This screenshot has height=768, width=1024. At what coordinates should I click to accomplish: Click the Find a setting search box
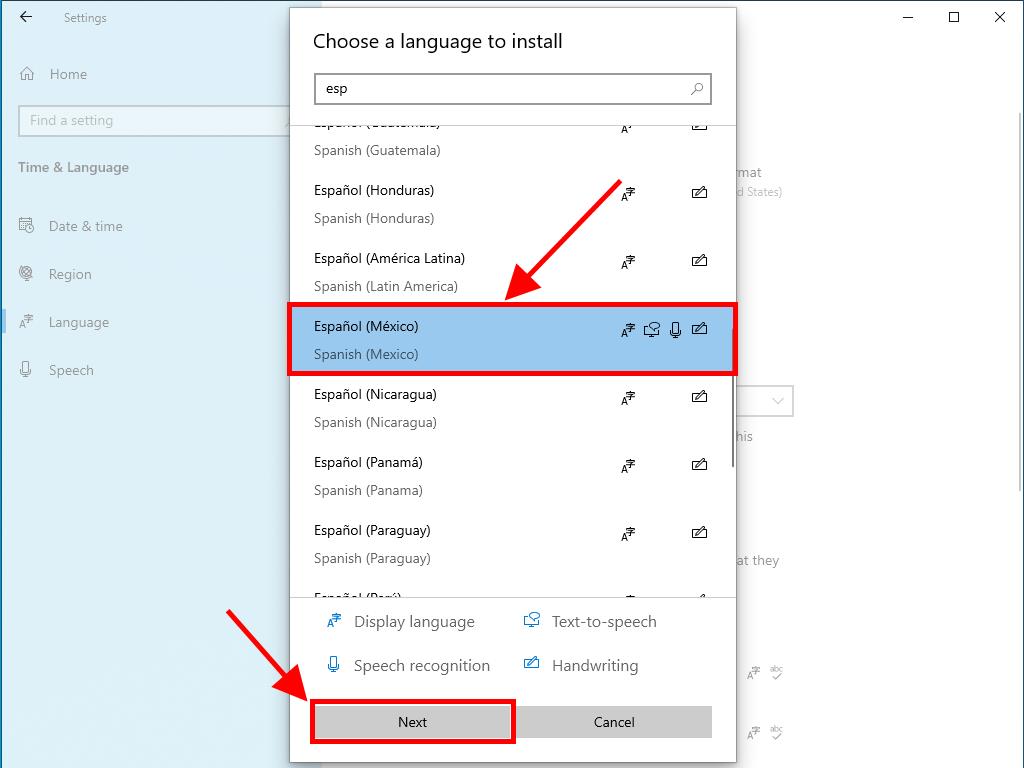pos(150,120)
